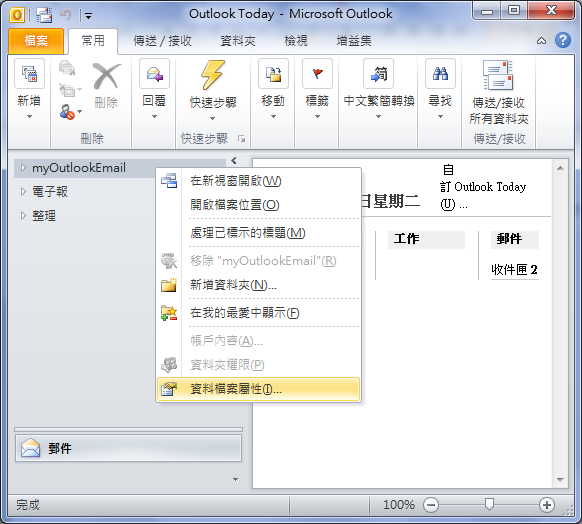Open the 標籤 dropdown arrow

tap(317, 117)
